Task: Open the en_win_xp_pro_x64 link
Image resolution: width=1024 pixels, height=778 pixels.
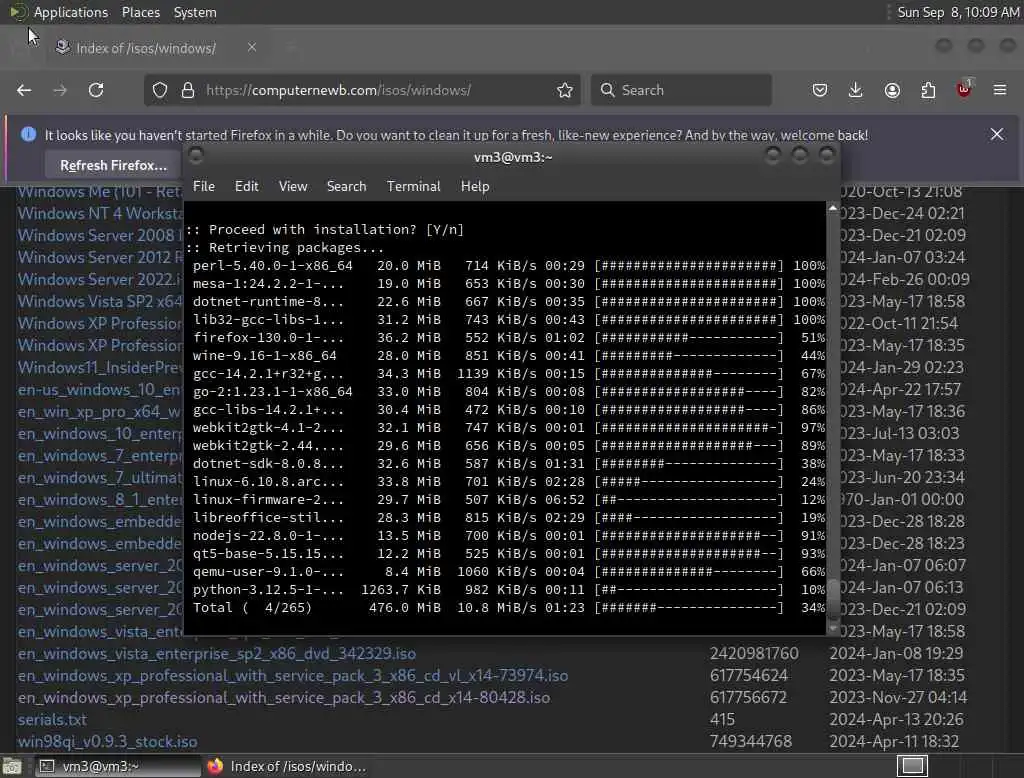Action: point(100,412)
